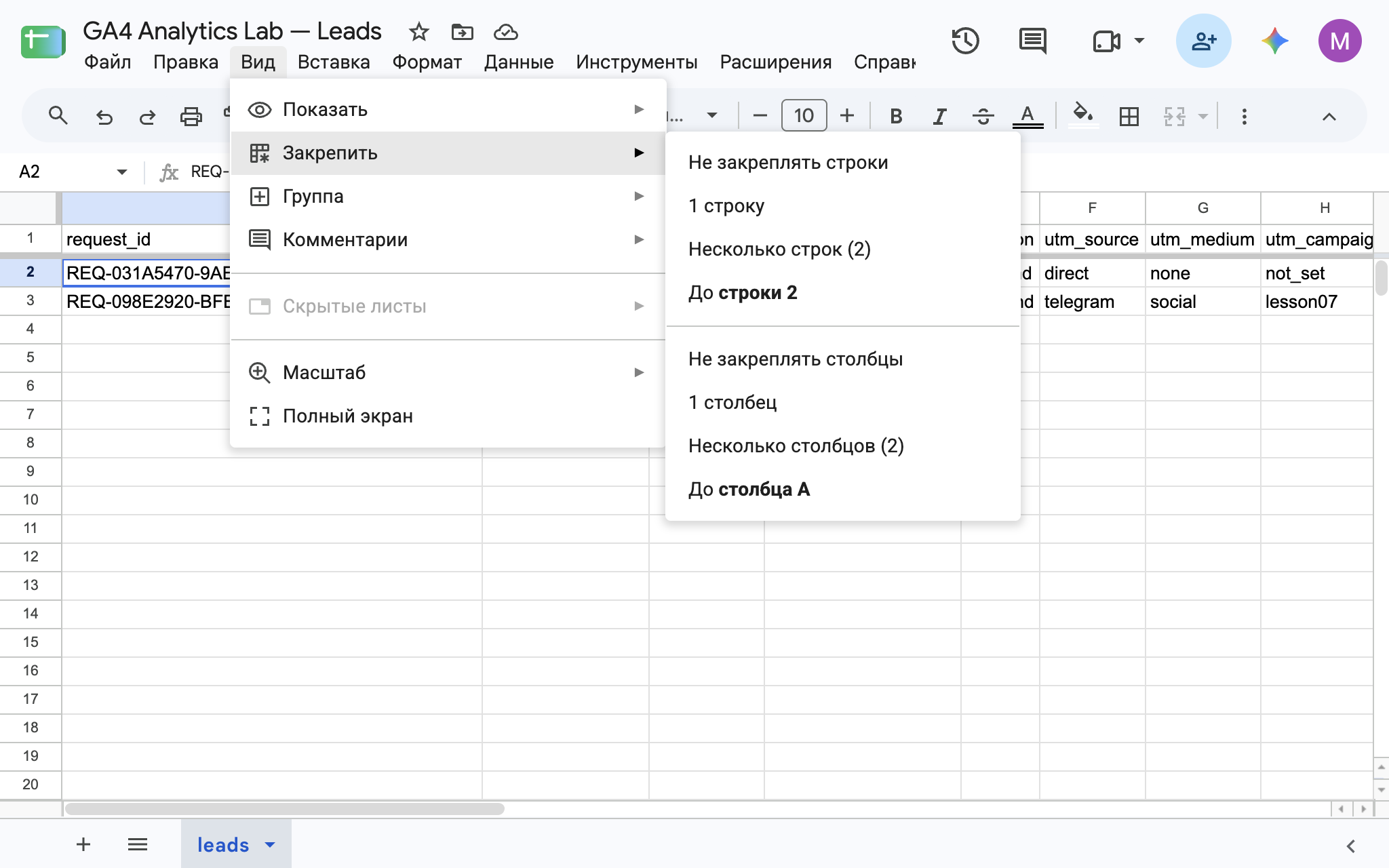Toggle bold formatting
The height and width of the screenshot is (868, 1389).
(x=896, y=117)
